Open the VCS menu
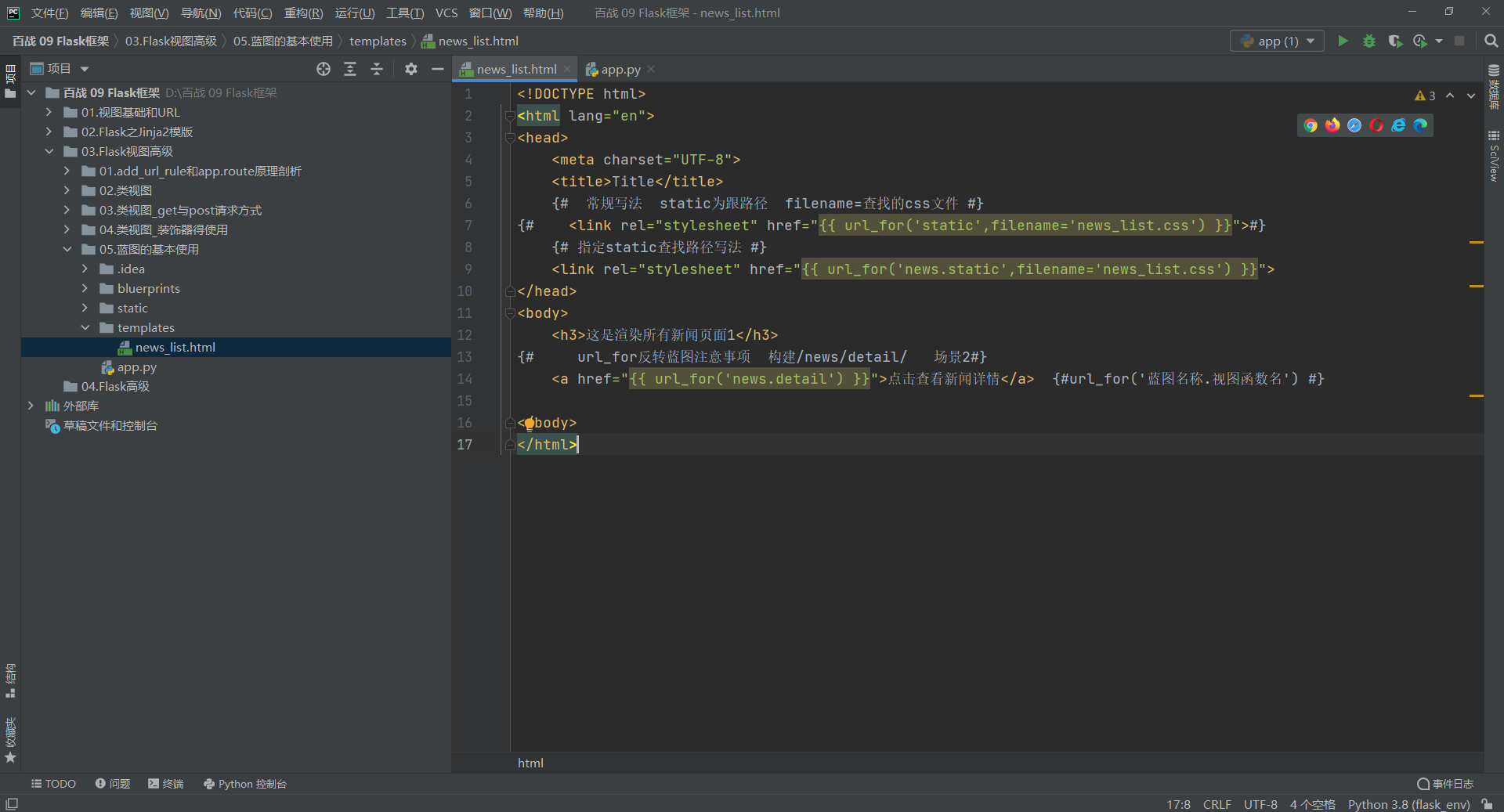The image size is (1504, 812). tap(446, 13)
